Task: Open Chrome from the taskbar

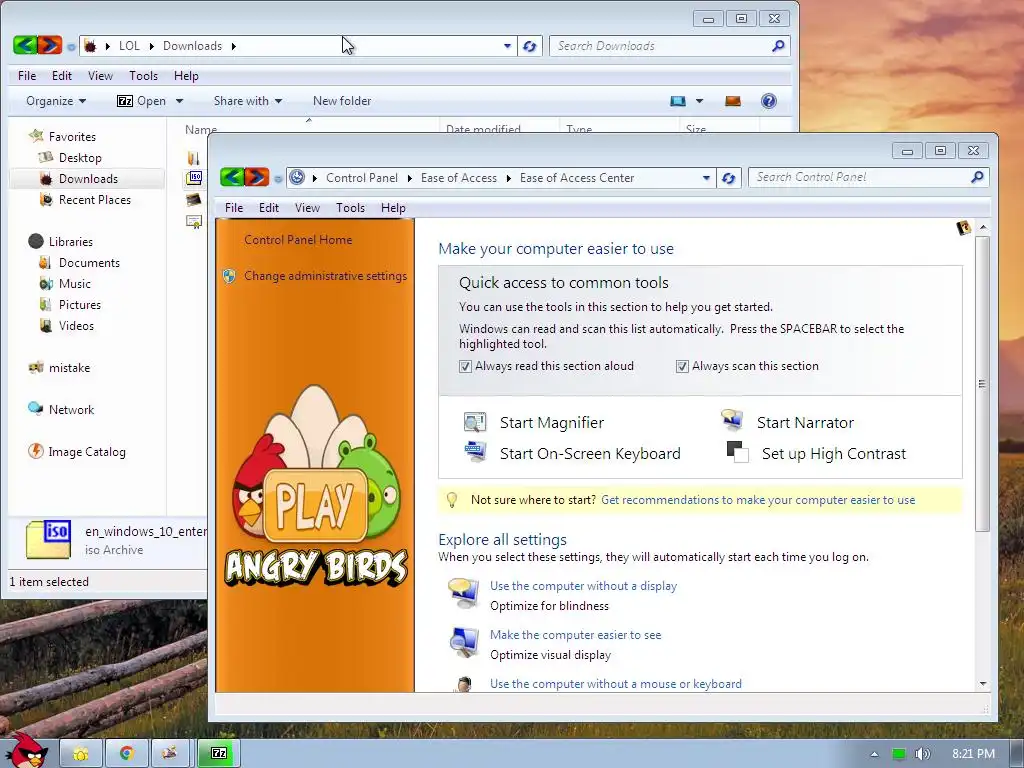Action: tap(127, 753)
